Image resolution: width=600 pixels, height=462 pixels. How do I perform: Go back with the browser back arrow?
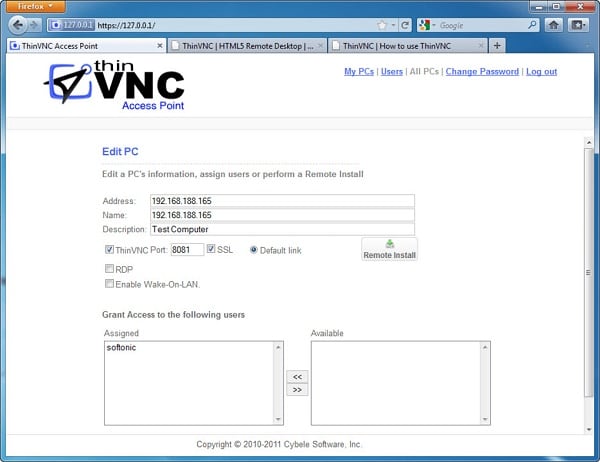tap(18, 25)
